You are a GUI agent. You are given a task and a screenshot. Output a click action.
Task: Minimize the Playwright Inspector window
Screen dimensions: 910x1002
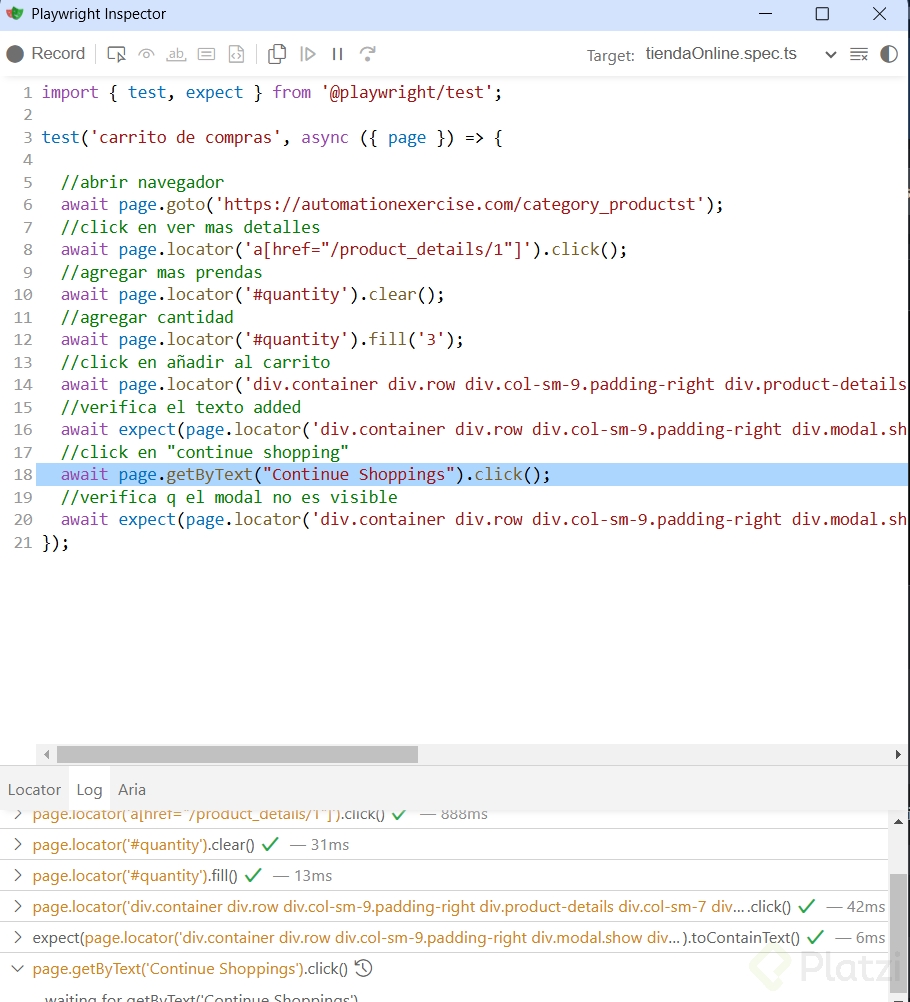[x=766, y=14]
